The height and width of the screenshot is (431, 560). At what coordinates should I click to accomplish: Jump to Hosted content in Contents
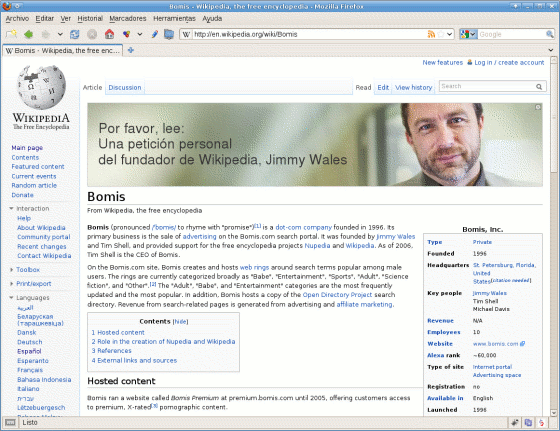coord(118,332)
